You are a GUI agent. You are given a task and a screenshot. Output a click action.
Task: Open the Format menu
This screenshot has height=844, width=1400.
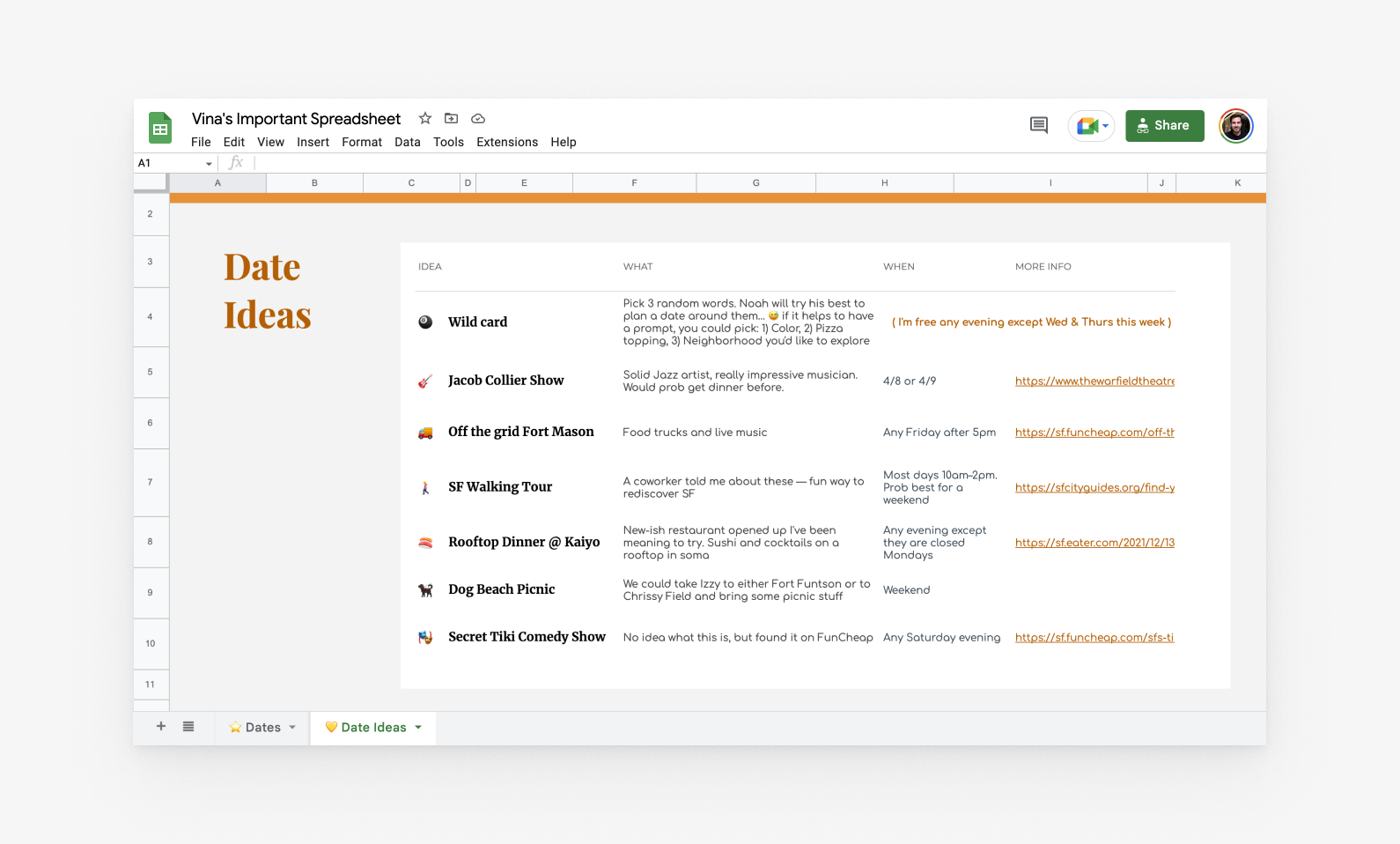(361, 142)
